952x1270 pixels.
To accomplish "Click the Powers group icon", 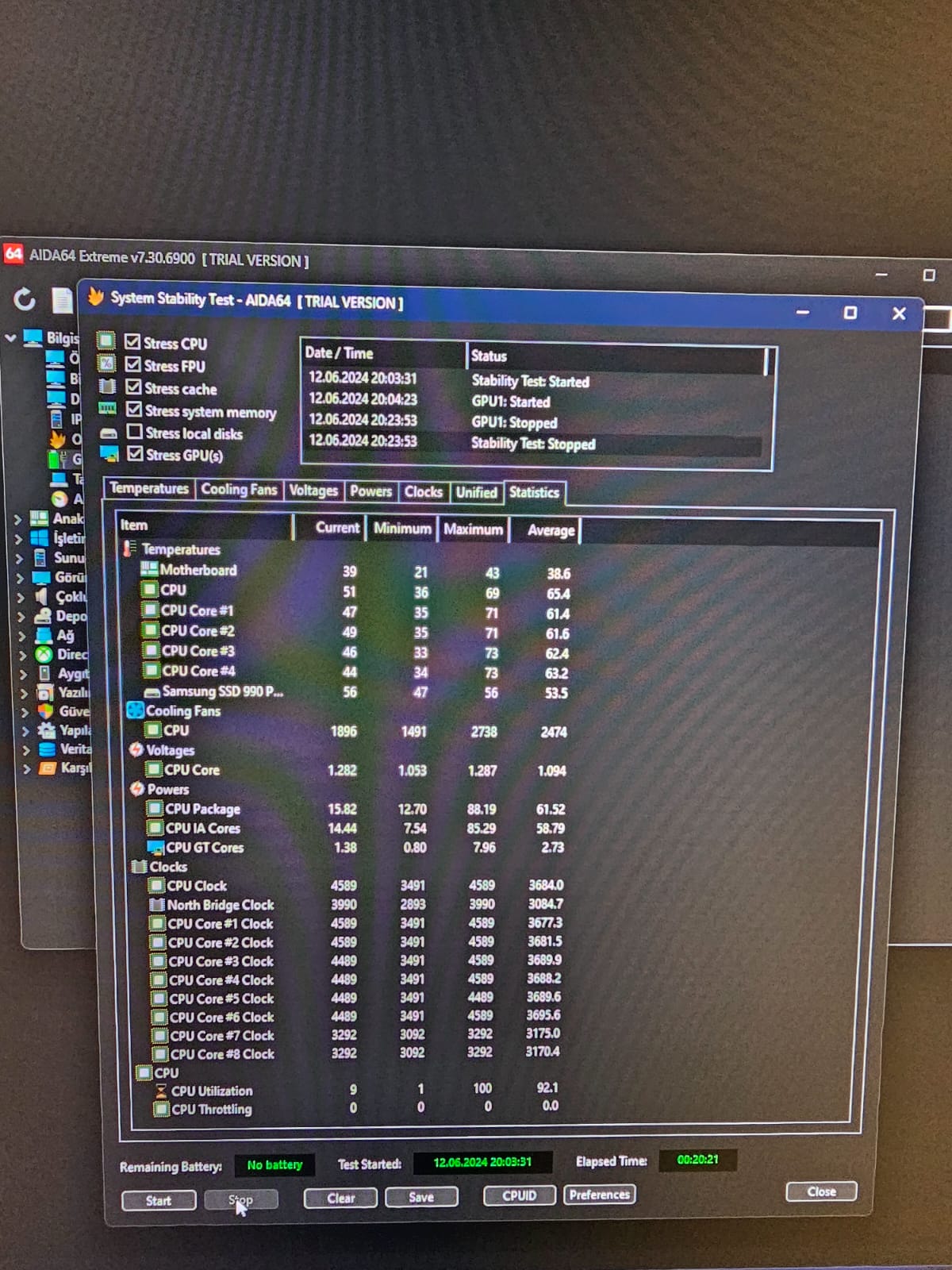I will point(137,788).
